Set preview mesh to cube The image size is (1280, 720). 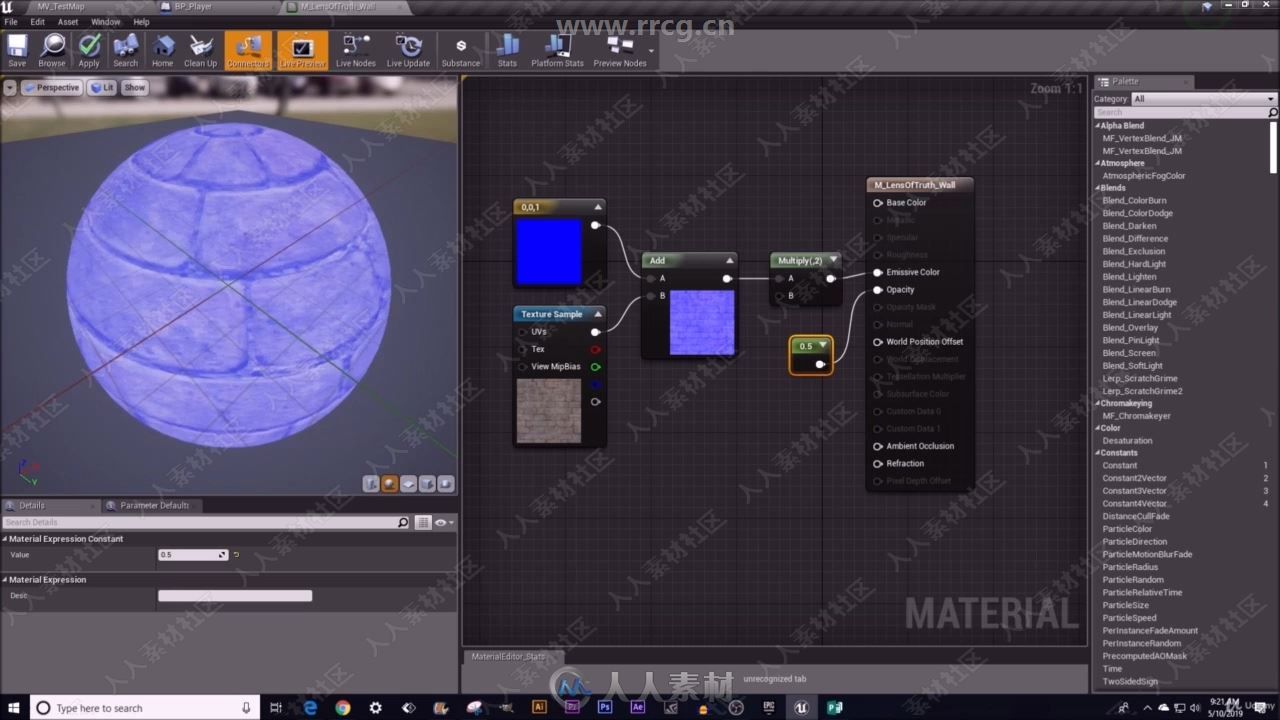(428, 484)
